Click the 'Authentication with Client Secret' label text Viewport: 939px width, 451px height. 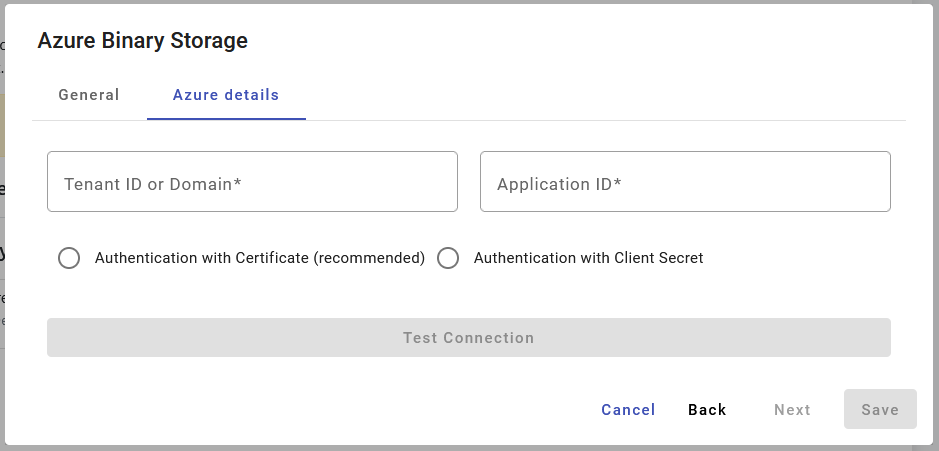pos(588,258)
